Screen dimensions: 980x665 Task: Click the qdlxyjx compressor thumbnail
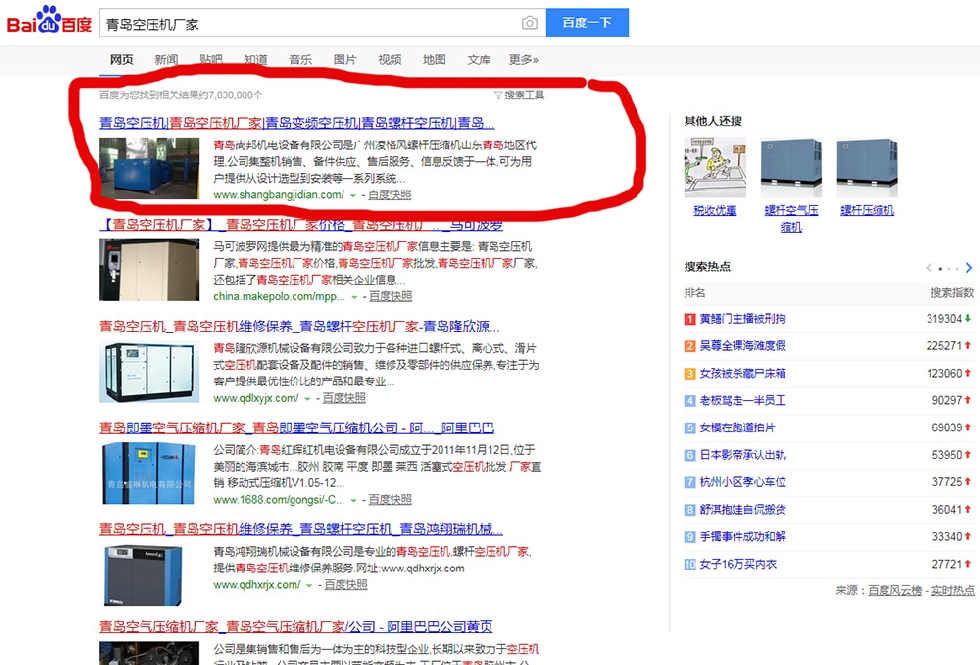tap(149, 372)
